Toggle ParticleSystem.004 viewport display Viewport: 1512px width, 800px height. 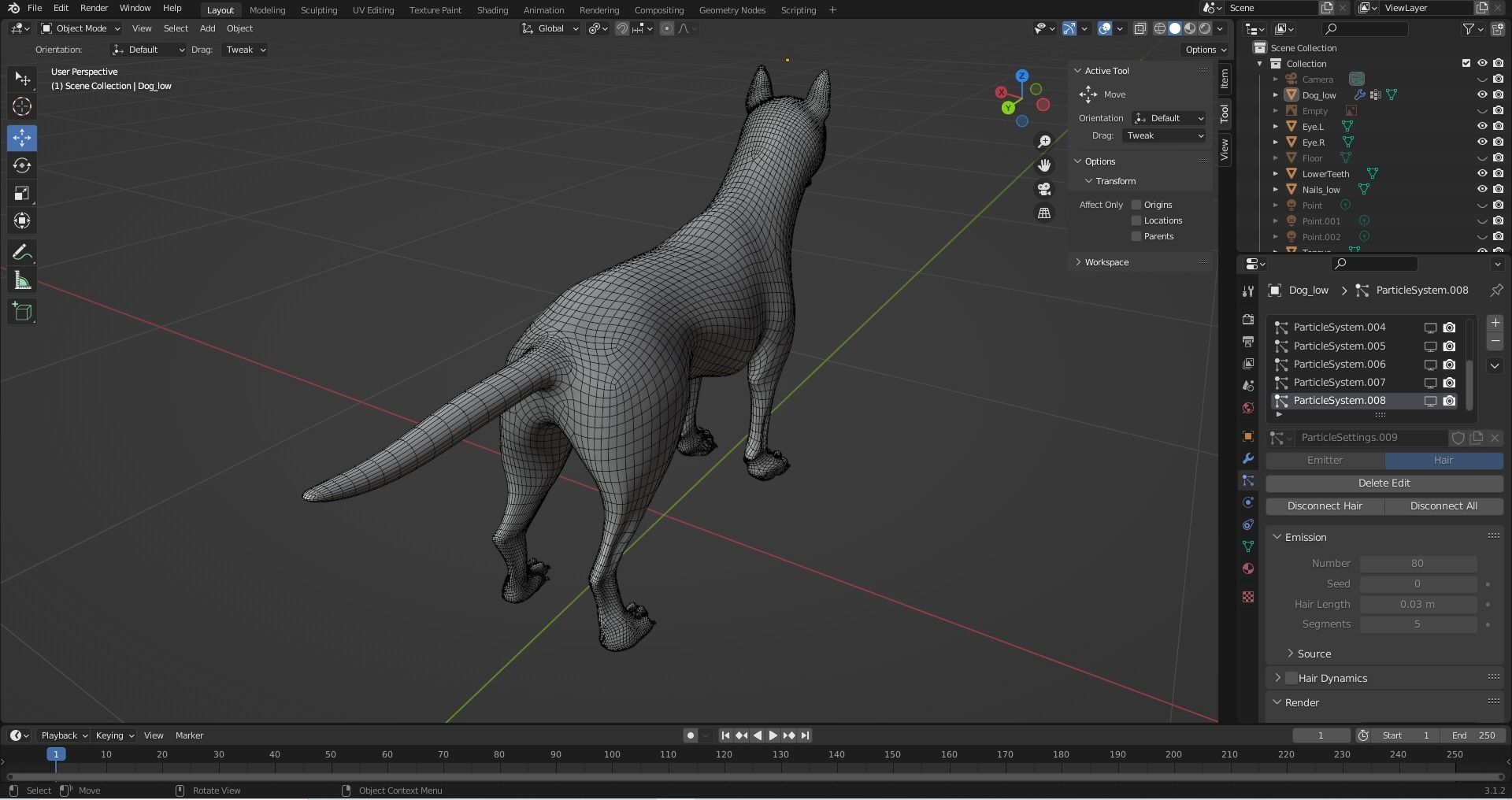1430,328
